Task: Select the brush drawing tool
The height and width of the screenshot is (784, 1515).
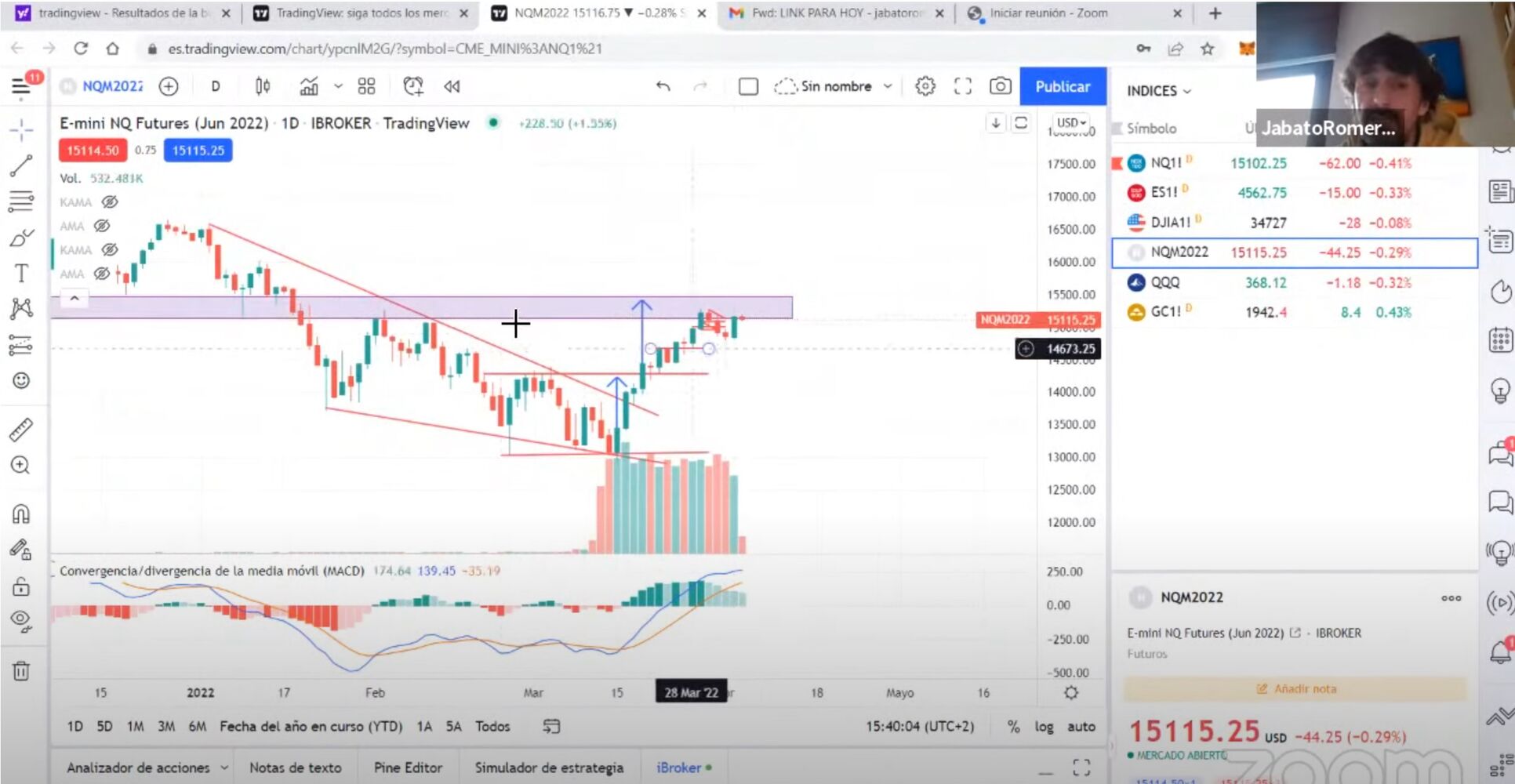Action: coord(21,238)
